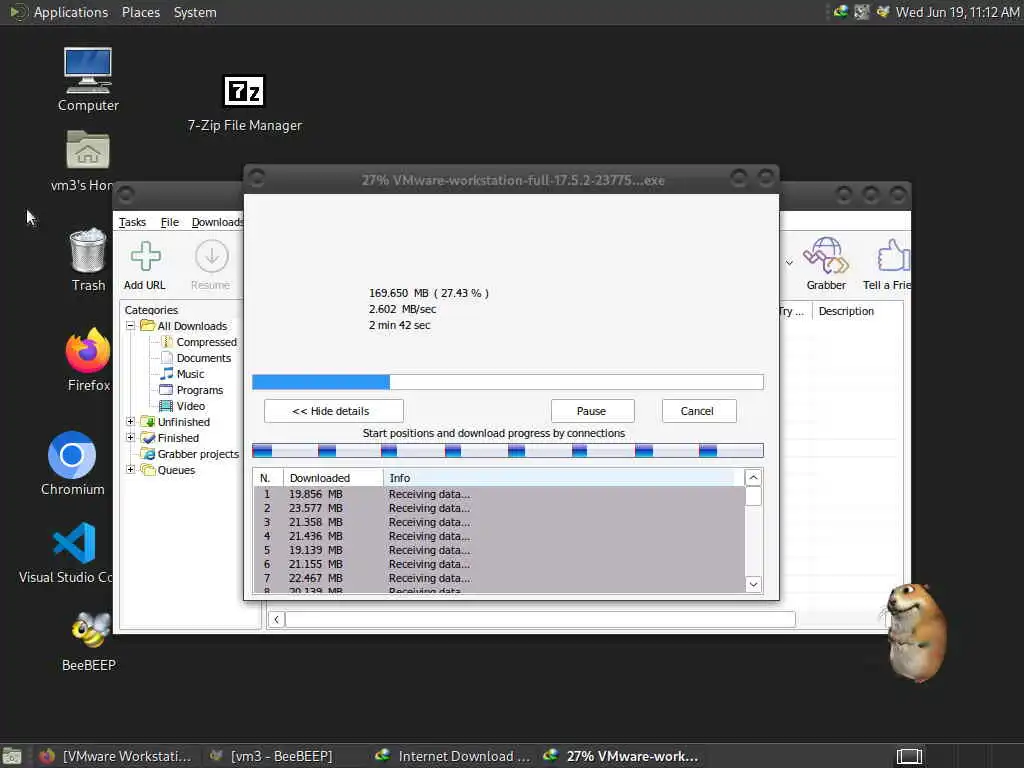Viewport: 1024px width, 768px height.
Task: Expand the Finished tree node
Action: coord(131,438)
